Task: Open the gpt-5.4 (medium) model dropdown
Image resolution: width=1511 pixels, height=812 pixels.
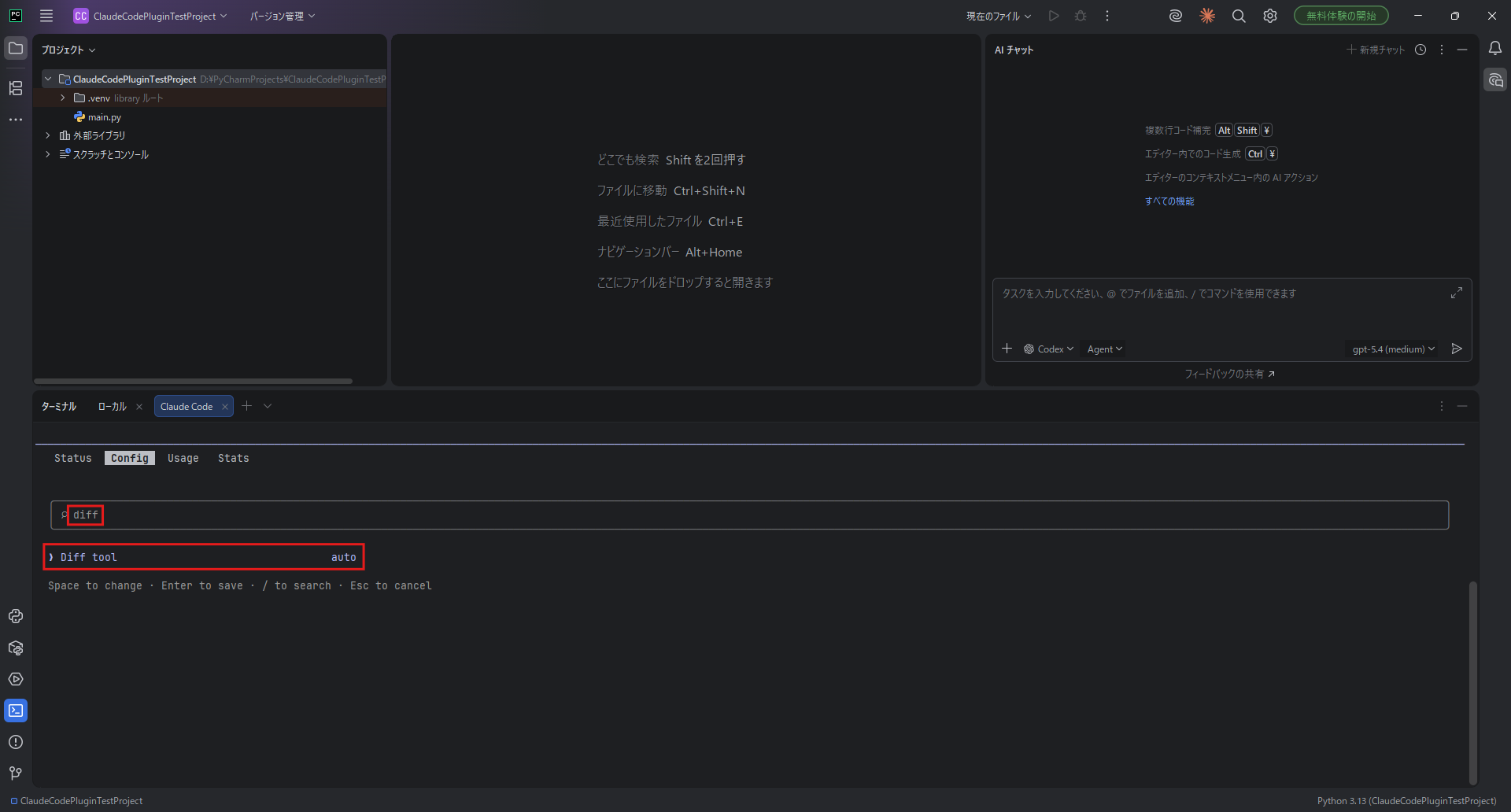Action: [1393, 349]
